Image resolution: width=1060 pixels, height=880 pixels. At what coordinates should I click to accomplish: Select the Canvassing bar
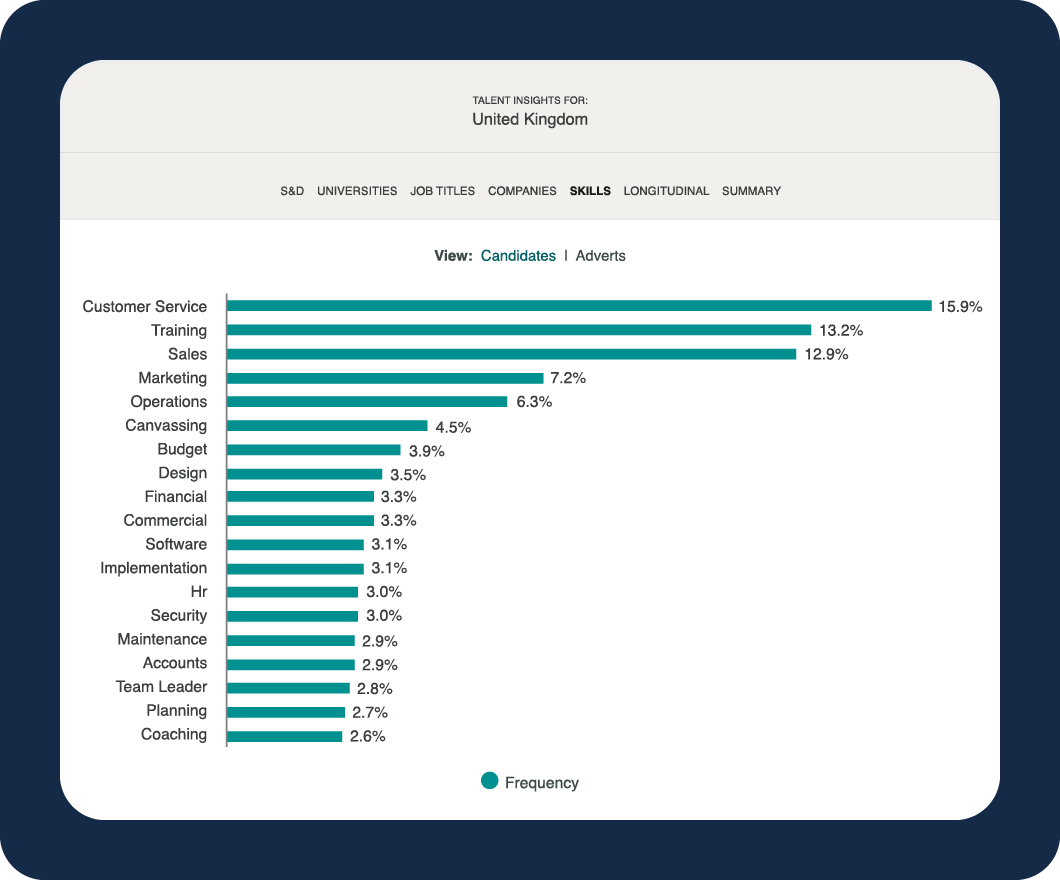(327, 426)
